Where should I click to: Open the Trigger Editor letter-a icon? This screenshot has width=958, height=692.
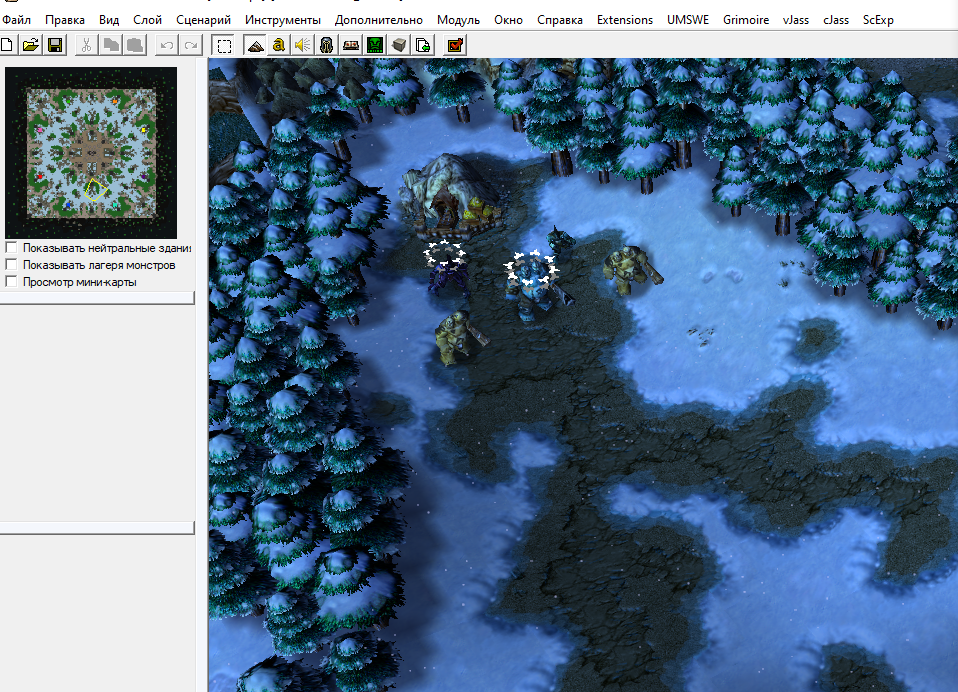click(x=279, y=45)
